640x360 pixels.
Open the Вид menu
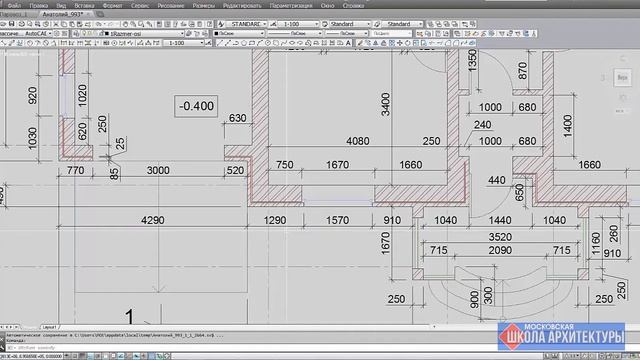click(61, 6)
